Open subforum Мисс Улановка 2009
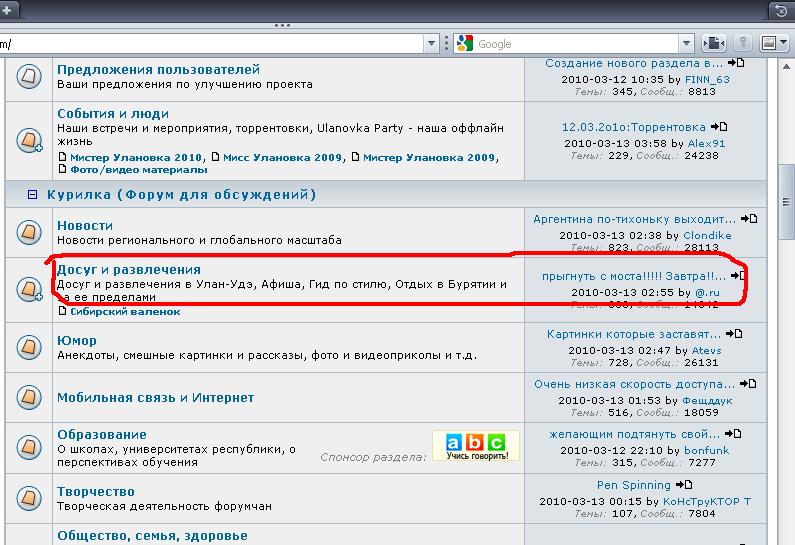 (x=282, y=157)
